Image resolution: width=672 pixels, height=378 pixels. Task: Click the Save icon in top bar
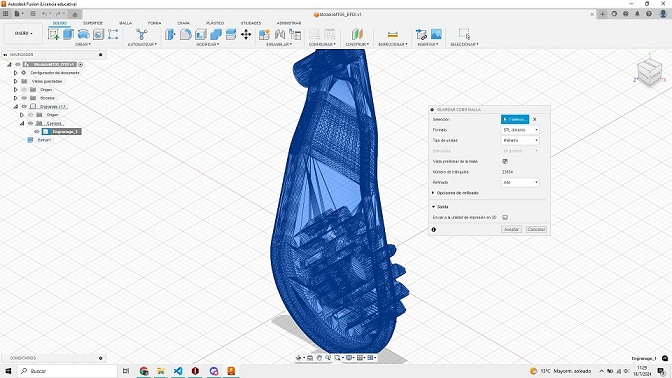click(33, 14)
